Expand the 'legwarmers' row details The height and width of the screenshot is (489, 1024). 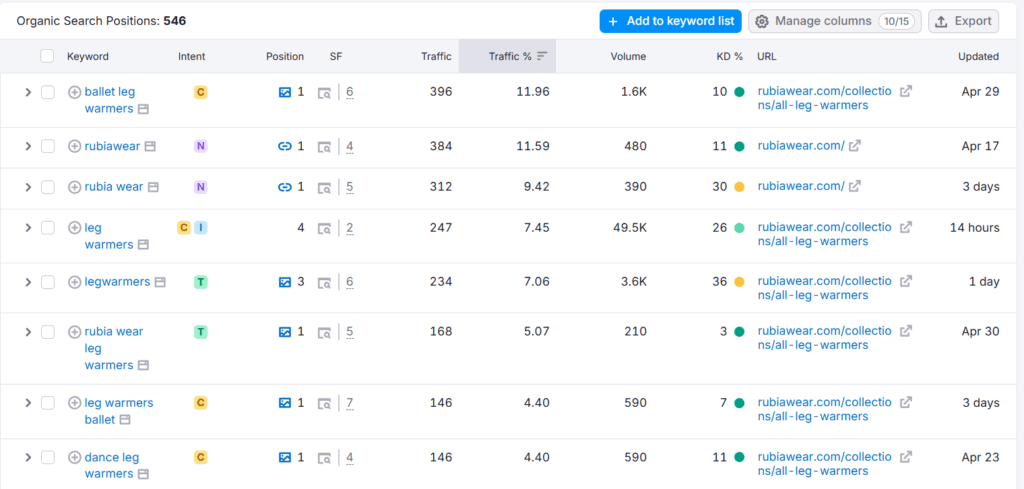pos(28,282)
